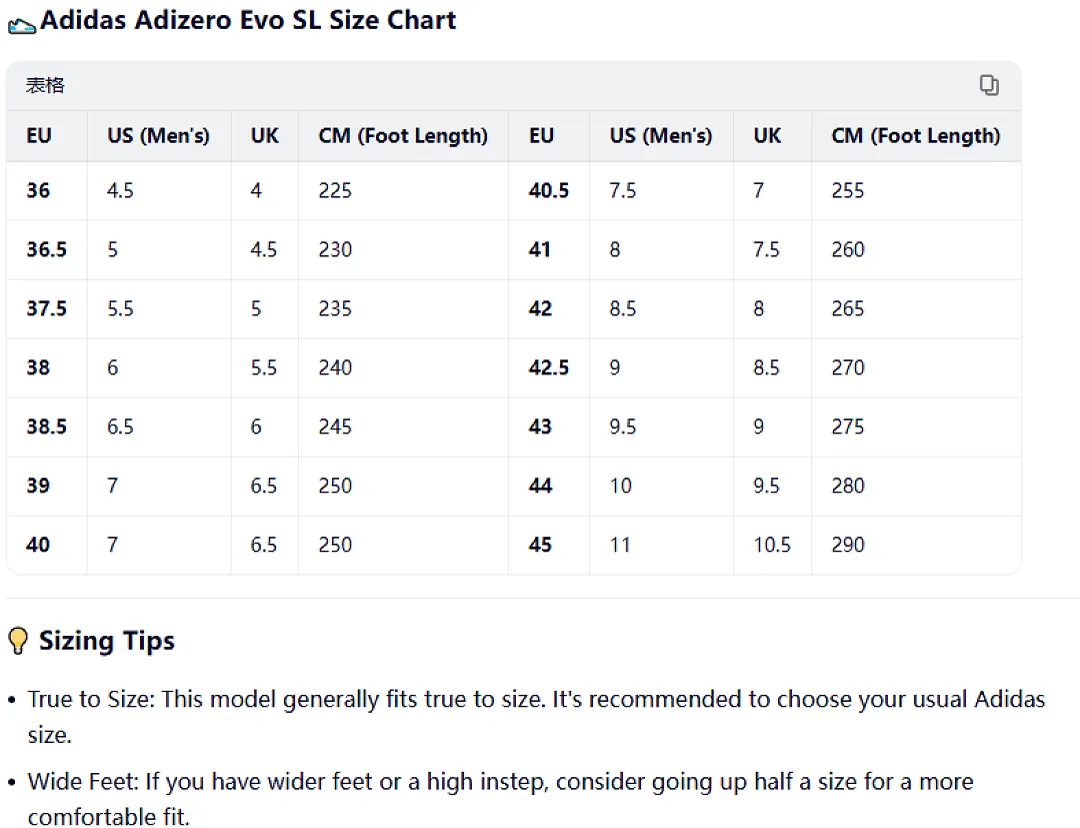Viewport: 1080px width, 828px height.
Task: Copy the size chart table
Action: [989, 85]
